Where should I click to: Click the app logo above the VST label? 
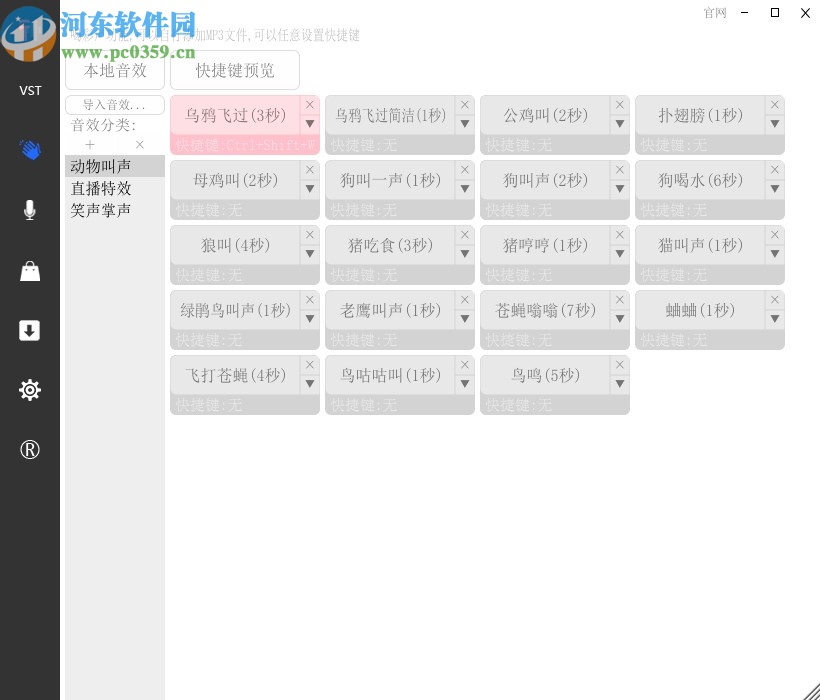[x=28, y=32]
